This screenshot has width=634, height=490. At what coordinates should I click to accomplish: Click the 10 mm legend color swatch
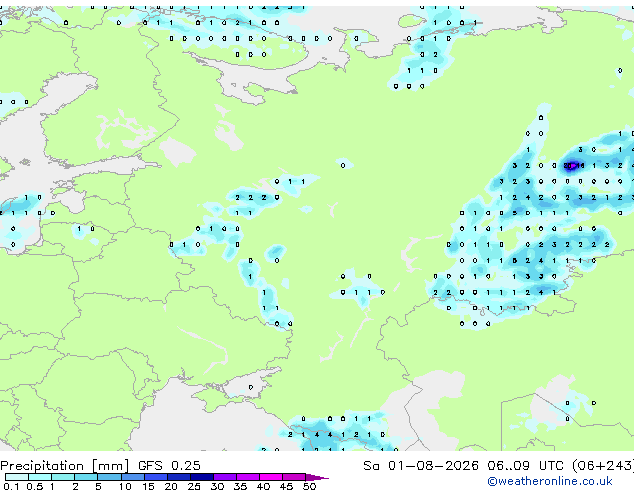[132, 477]
